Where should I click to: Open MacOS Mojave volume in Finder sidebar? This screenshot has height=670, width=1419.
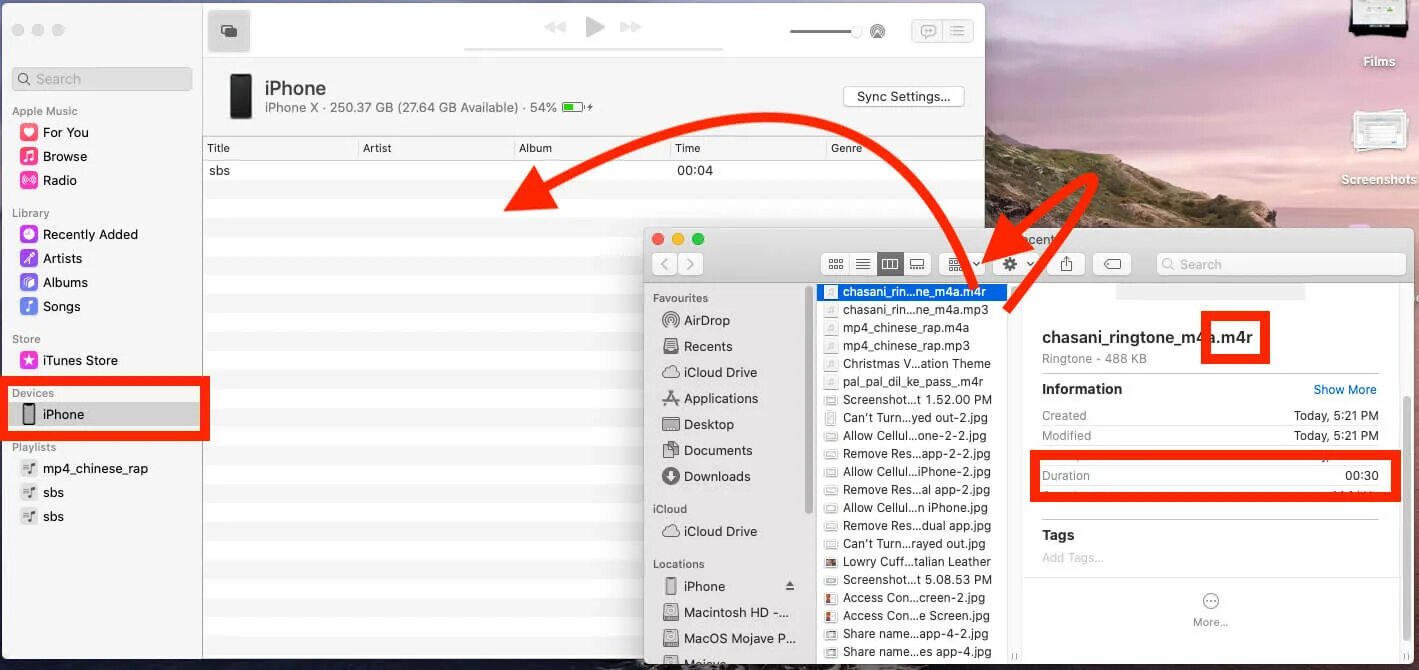[729, 638]
